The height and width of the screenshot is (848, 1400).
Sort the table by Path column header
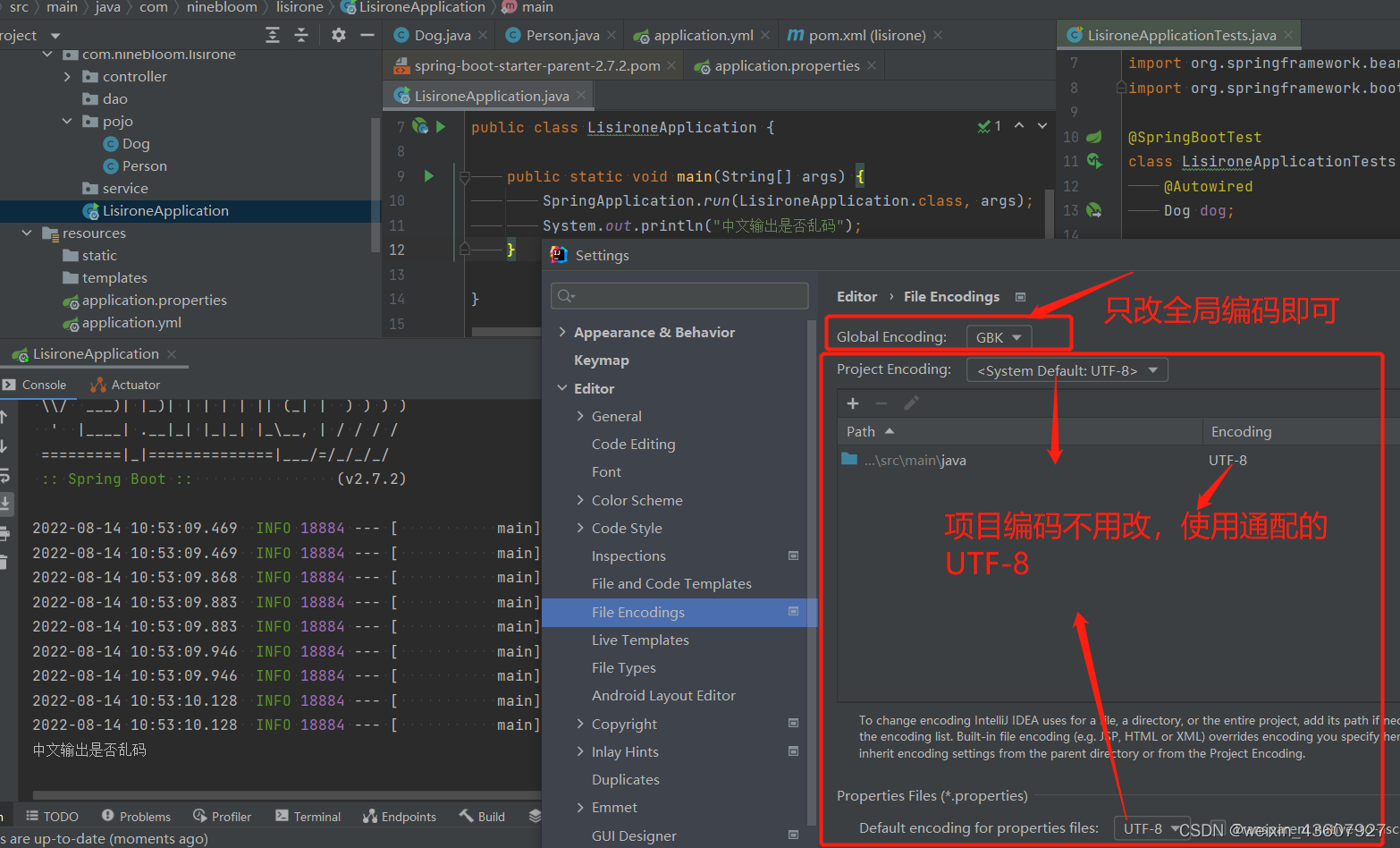click(1019, 431)
